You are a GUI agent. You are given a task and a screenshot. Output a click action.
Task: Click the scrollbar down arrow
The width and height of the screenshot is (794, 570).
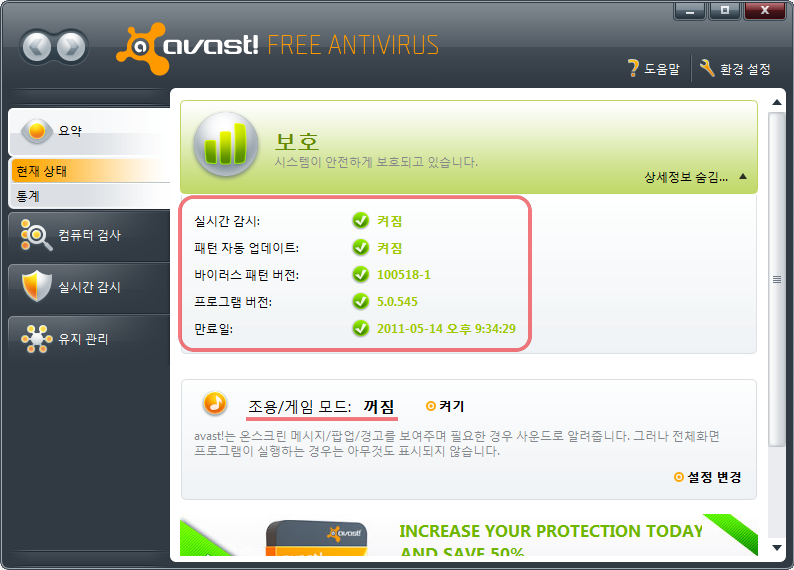pyautogui.click(x=777, y=547)
